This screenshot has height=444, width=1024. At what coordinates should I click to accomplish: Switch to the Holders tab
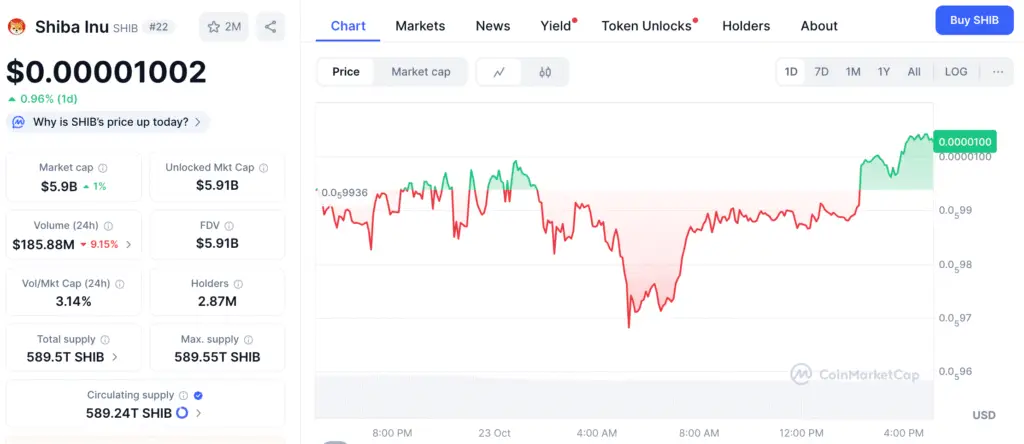[x=746, y=26]
